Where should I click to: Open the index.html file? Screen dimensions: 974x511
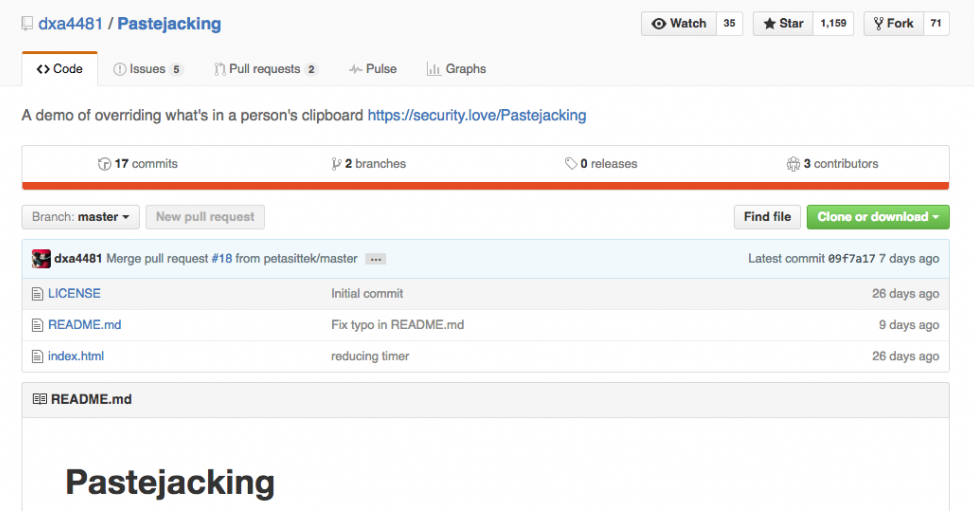point(76,356)
